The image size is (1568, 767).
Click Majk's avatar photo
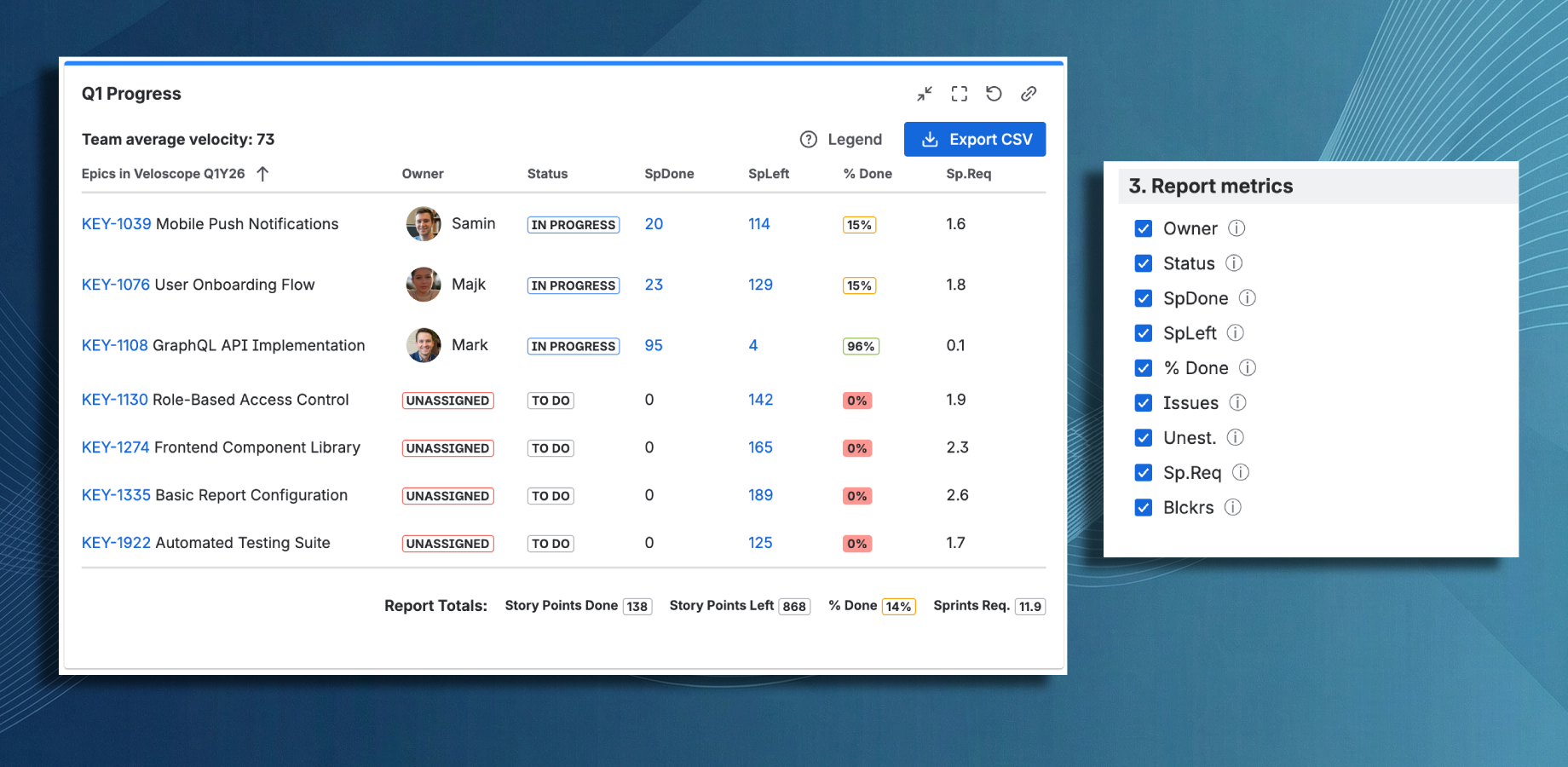[x=424, y=285]
